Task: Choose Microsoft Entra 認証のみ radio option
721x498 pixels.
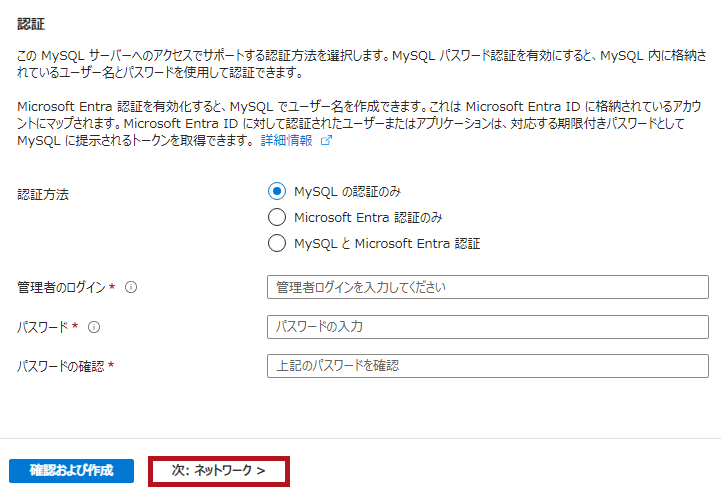Action: click(277, 217)
